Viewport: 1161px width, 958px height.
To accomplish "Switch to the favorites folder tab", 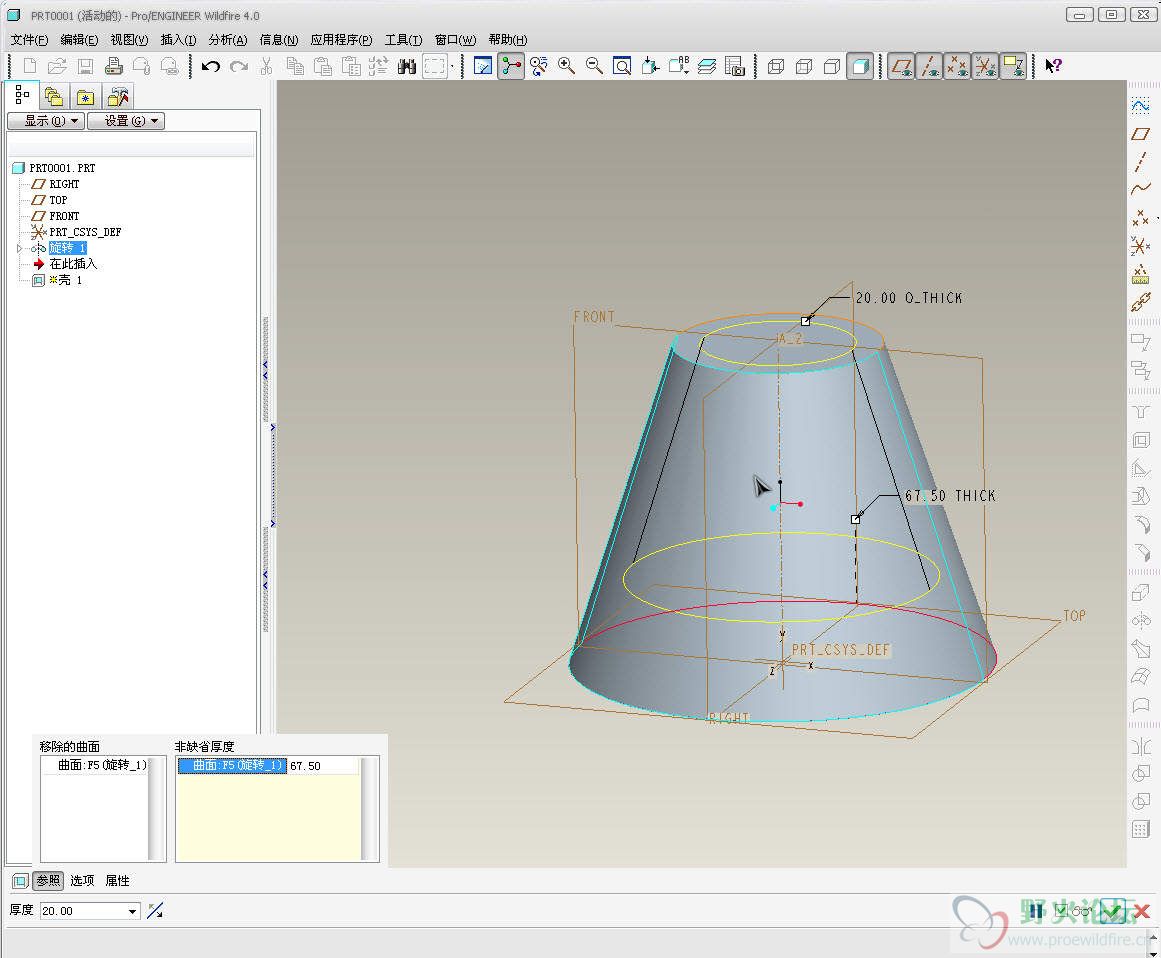I will coord(85,96).
